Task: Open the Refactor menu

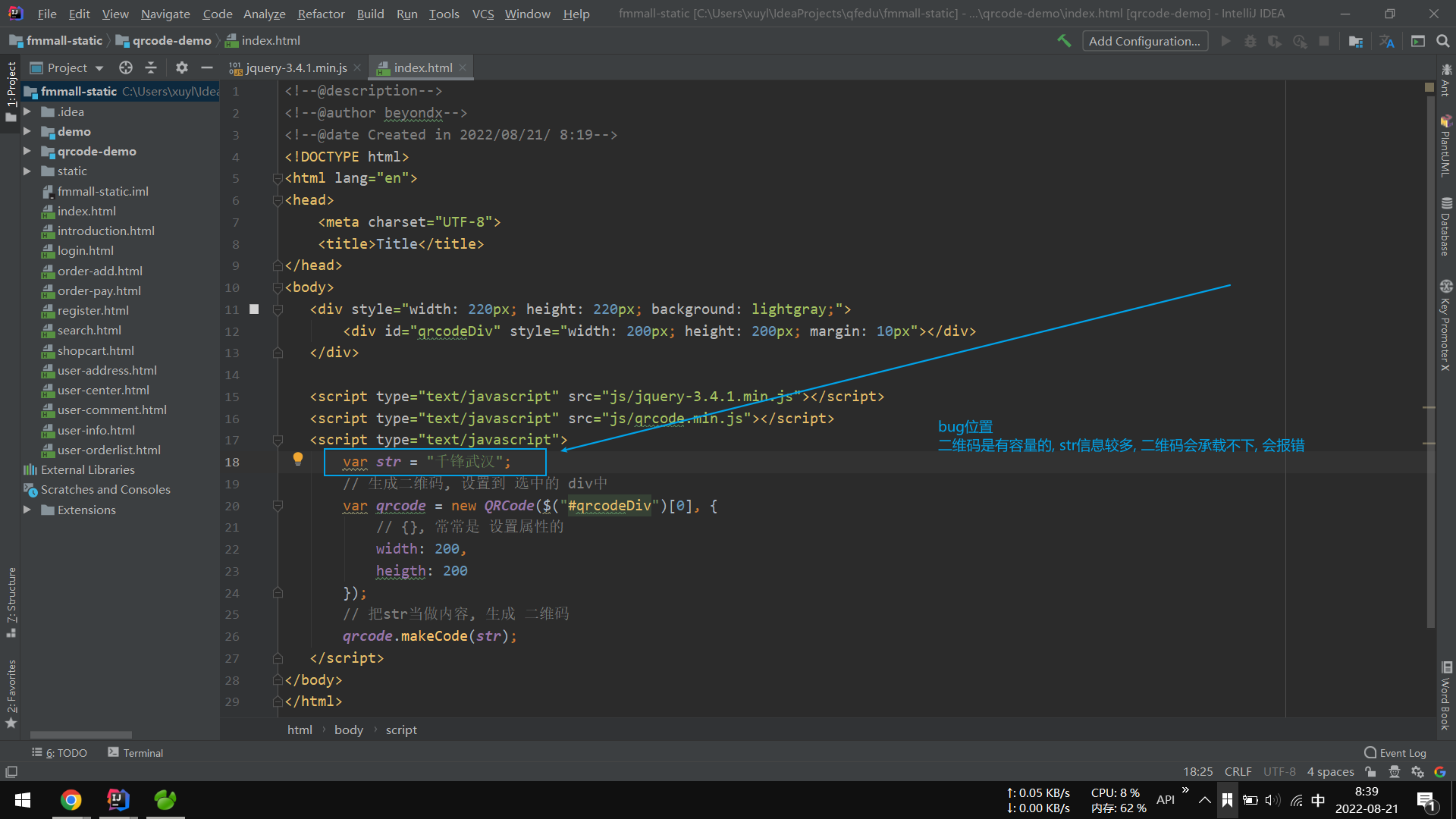Action: (321, 14)
